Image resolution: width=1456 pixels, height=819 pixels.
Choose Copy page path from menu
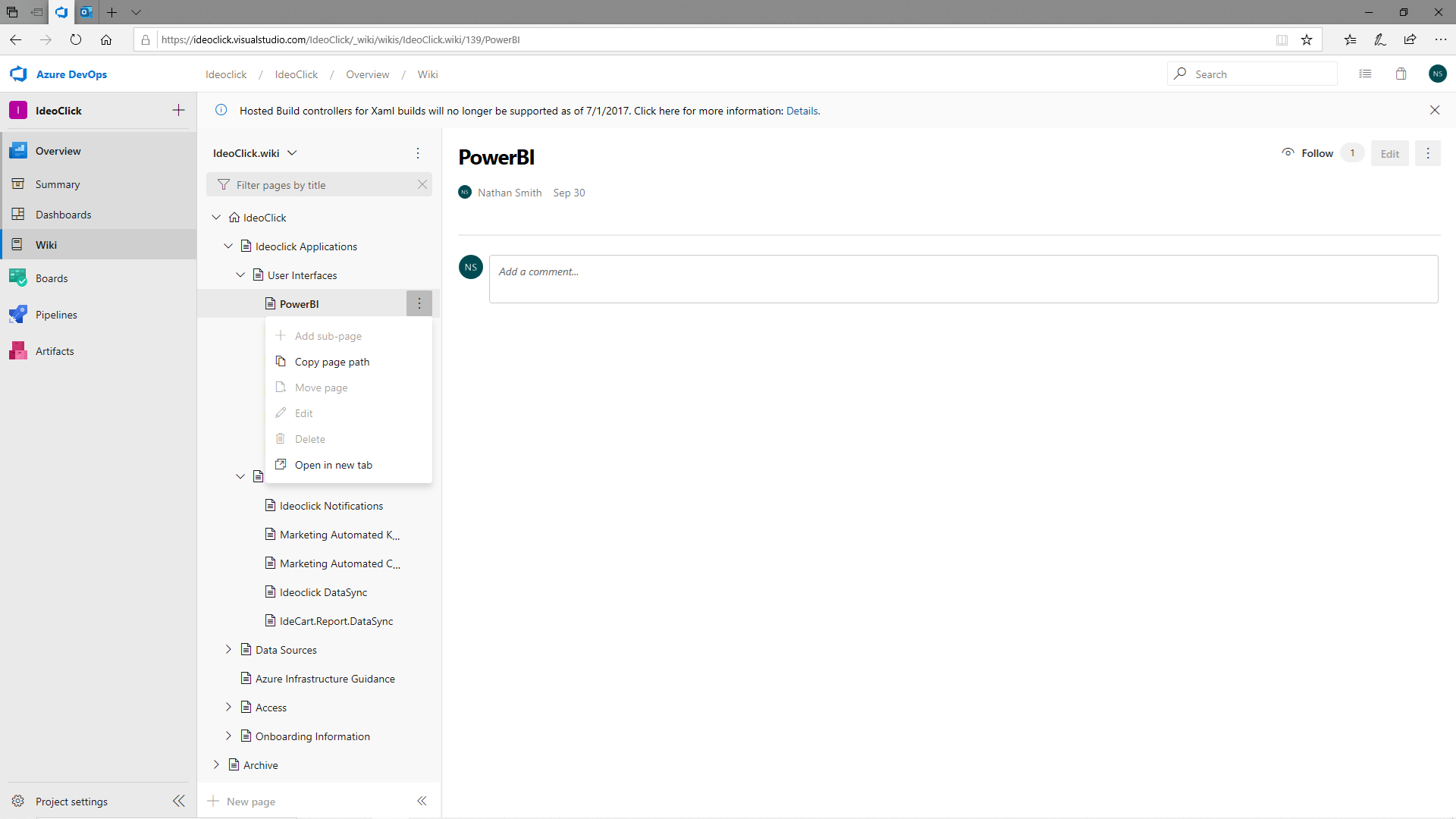tap(332, 362)
